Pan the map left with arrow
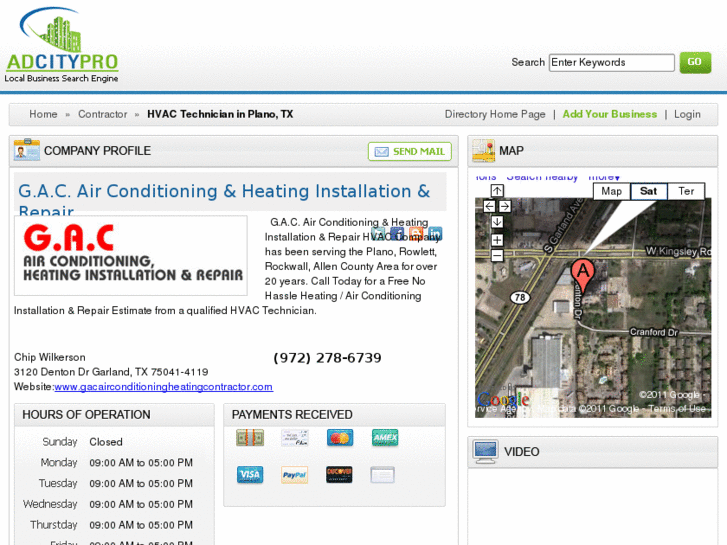This screenshot has width=727, height=545. click(x=489, y=206)
